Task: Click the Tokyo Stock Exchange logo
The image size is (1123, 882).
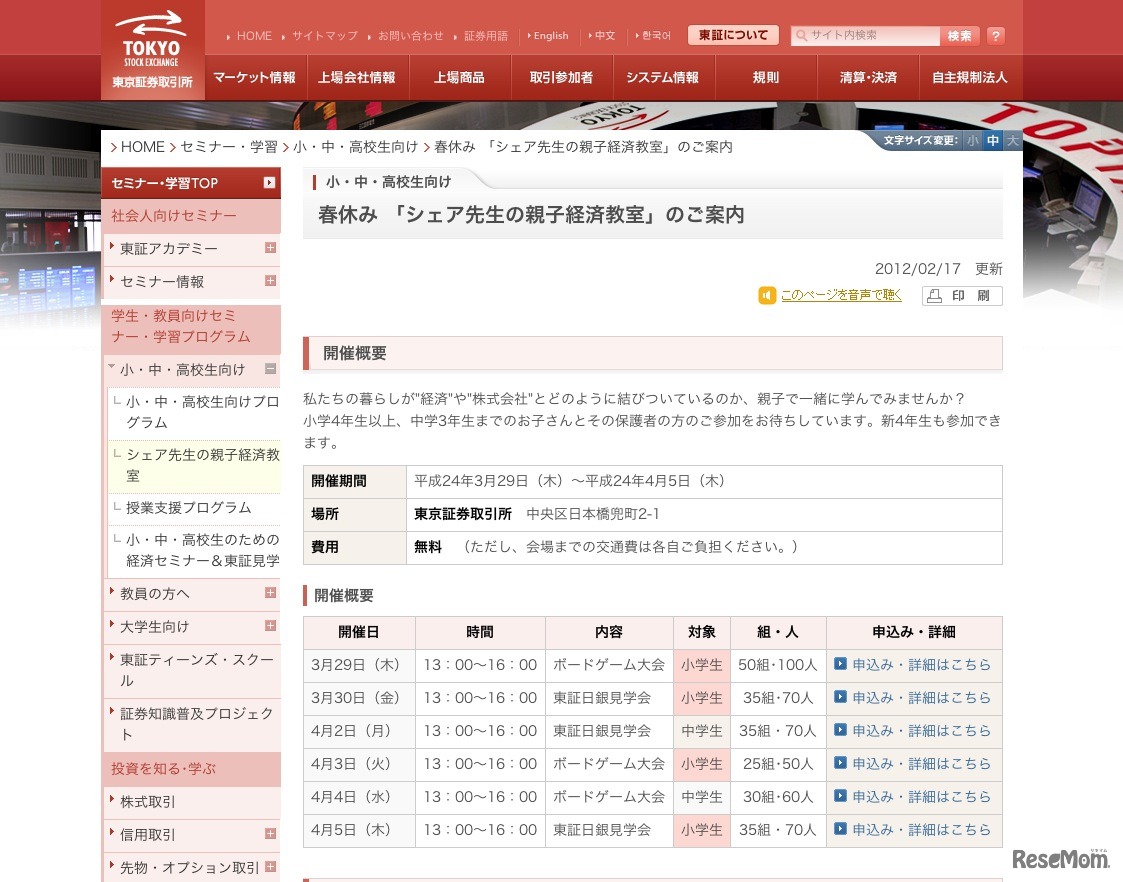Action: pyautogui.click(x=151, y=47)
